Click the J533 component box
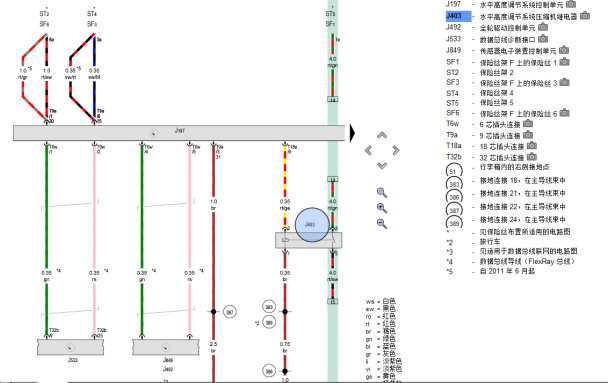Screen dimensions: 608x383 (x=70, y=347)
